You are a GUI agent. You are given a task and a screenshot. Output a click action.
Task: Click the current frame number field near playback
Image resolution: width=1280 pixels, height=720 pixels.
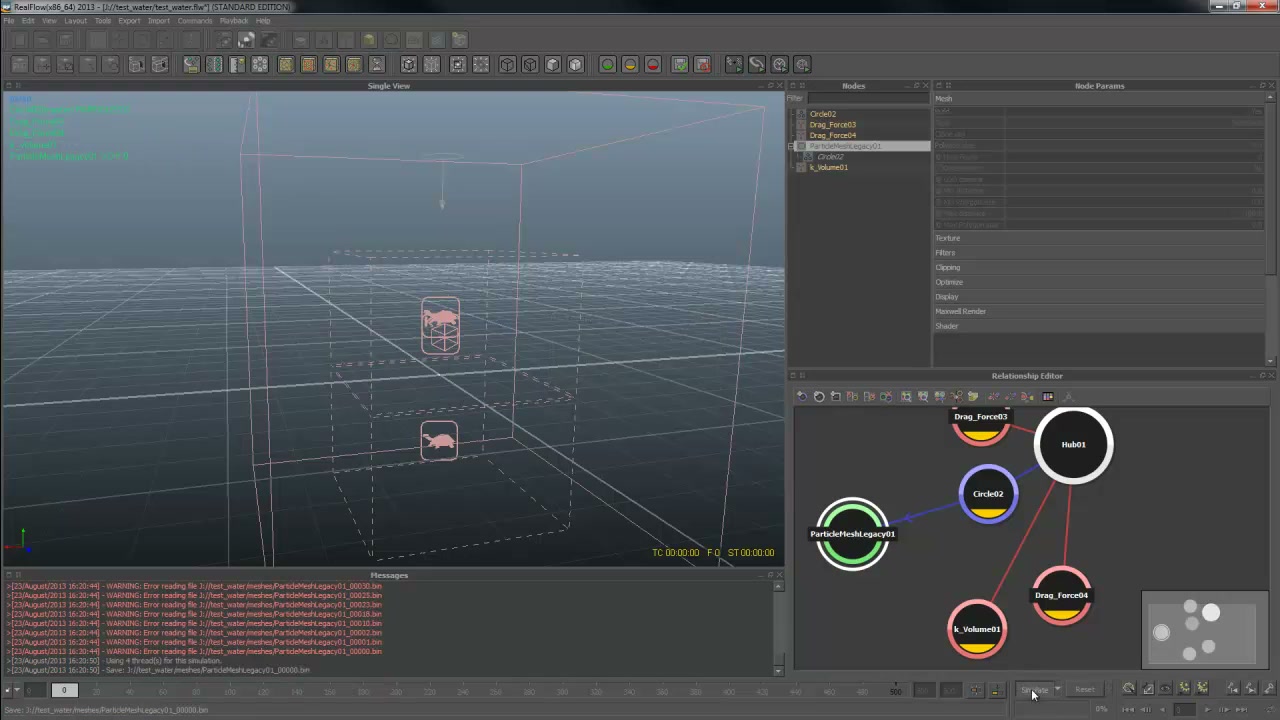[1183, 709]
